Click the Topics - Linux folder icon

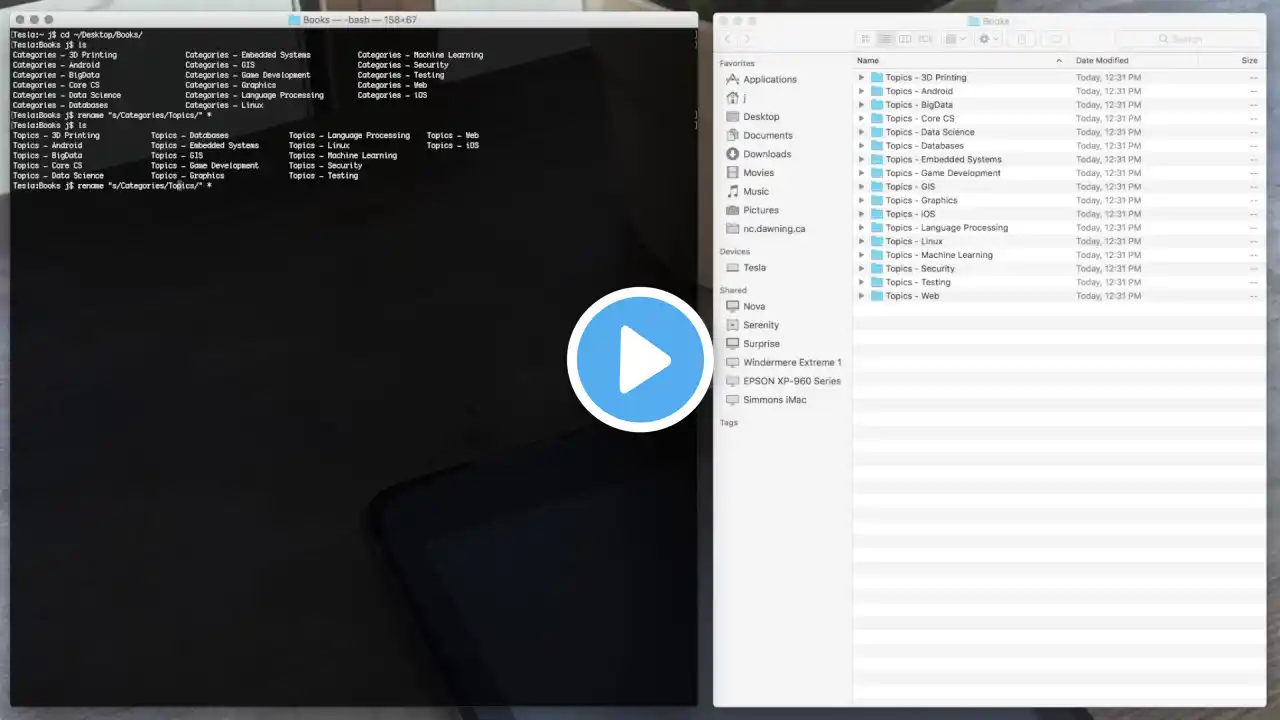pyautogui.click(x=876, y=241)
